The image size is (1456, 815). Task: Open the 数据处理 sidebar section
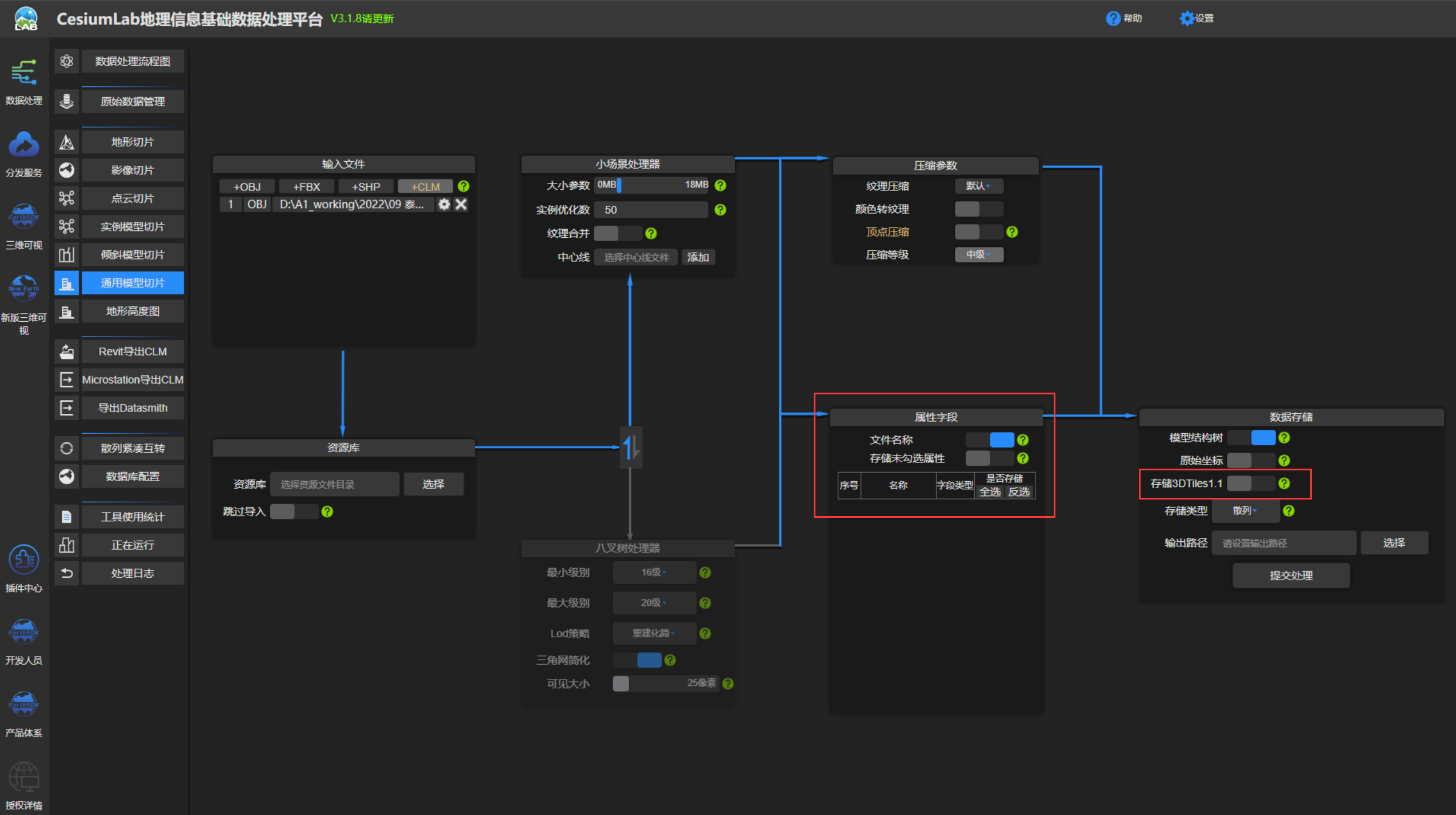[24, 82]
